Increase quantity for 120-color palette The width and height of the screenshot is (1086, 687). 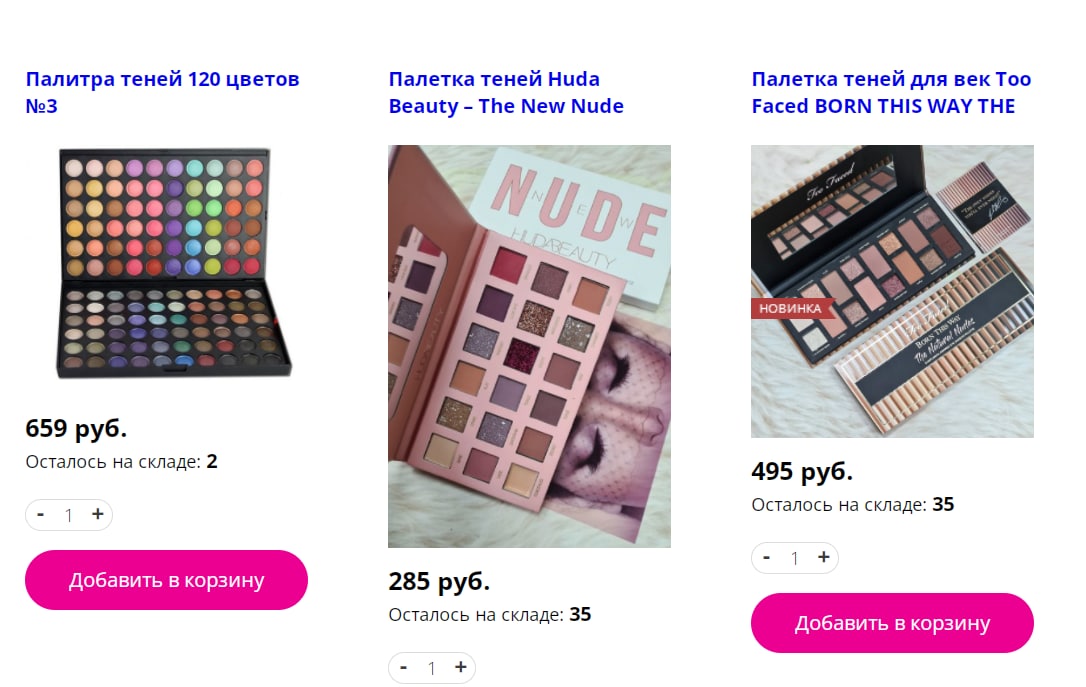pyautogui.click(x=98, y=515)
